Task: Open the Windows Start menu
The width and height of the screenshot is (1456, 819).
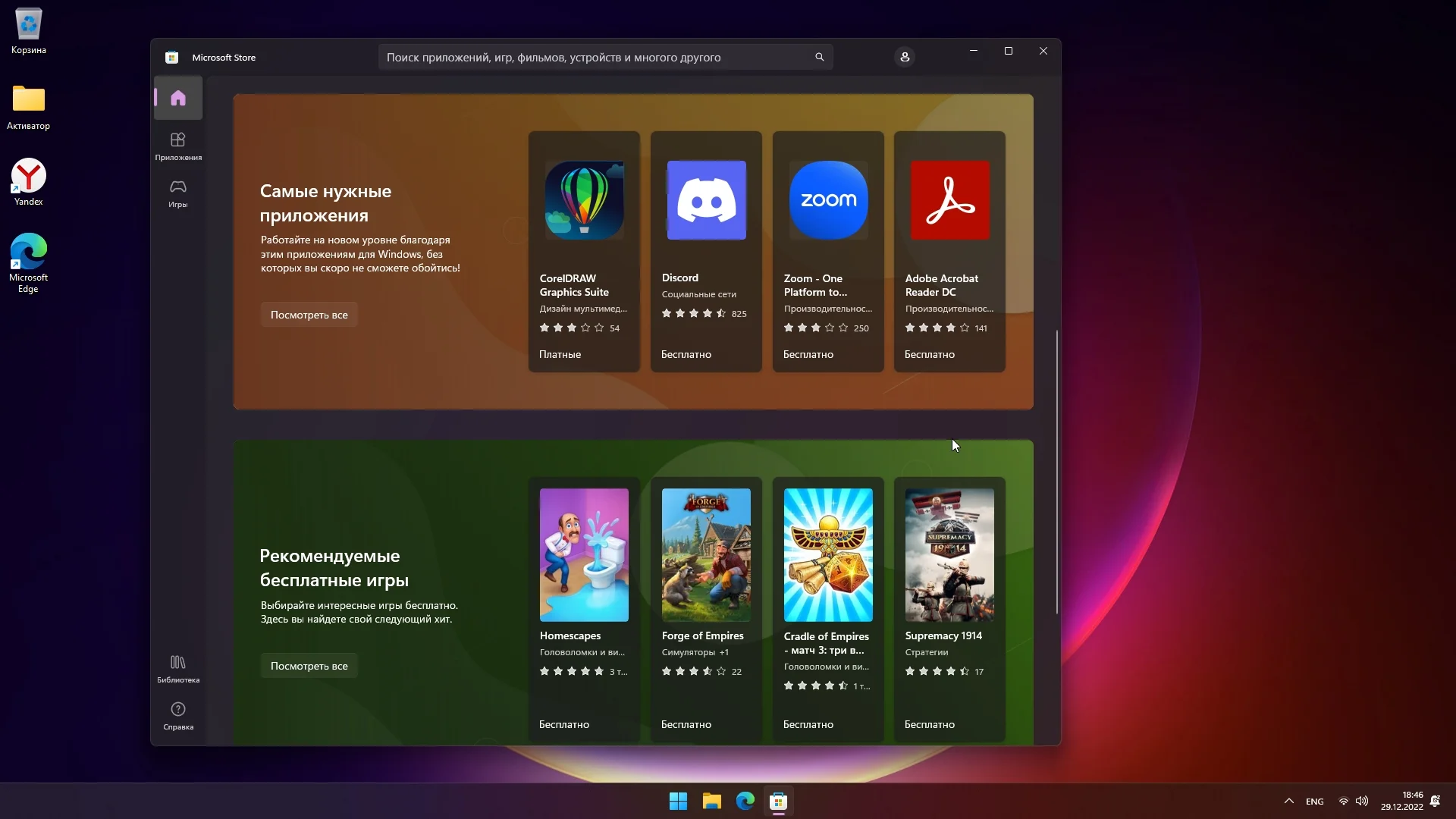Action: click(x=678, y=801)
